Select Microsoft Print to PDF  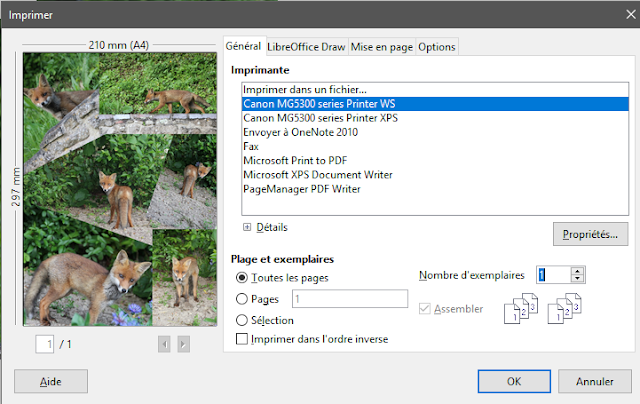point(435,160)
